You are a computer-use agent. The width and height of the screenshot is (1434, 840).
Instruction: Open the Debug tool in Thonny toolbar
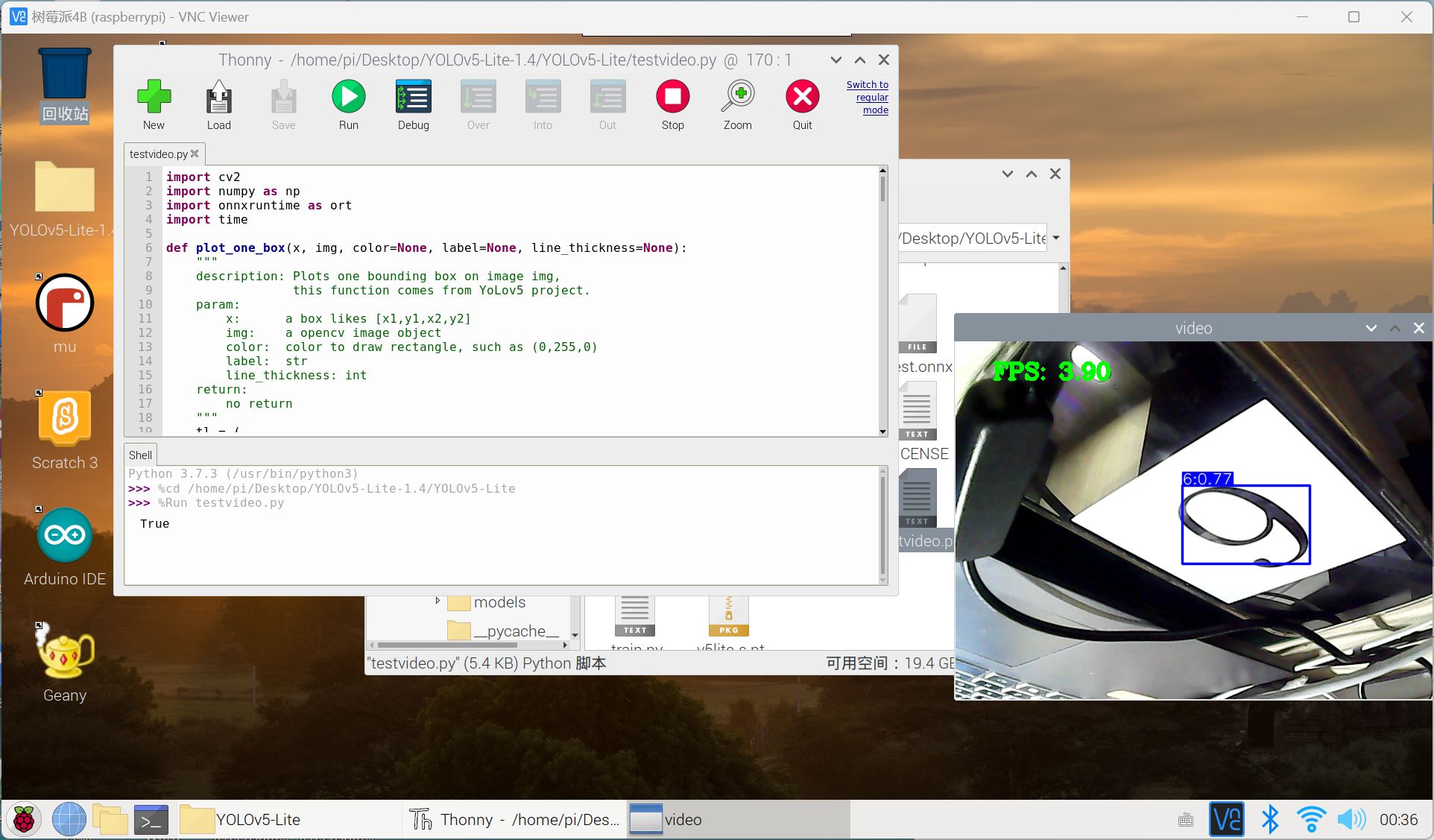[x=413, y=105]
